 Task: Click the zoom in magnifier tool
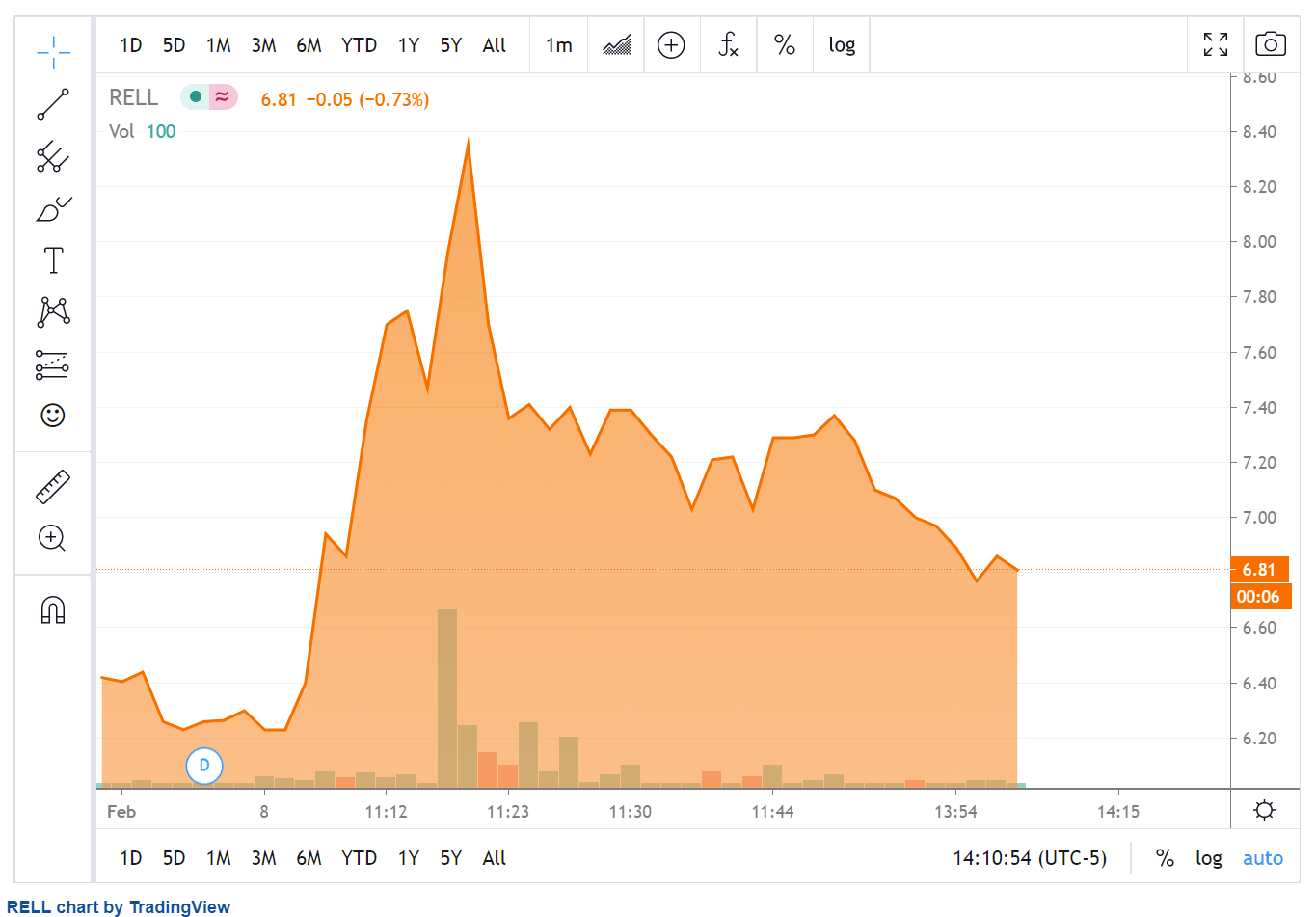[x=53, y=538]
